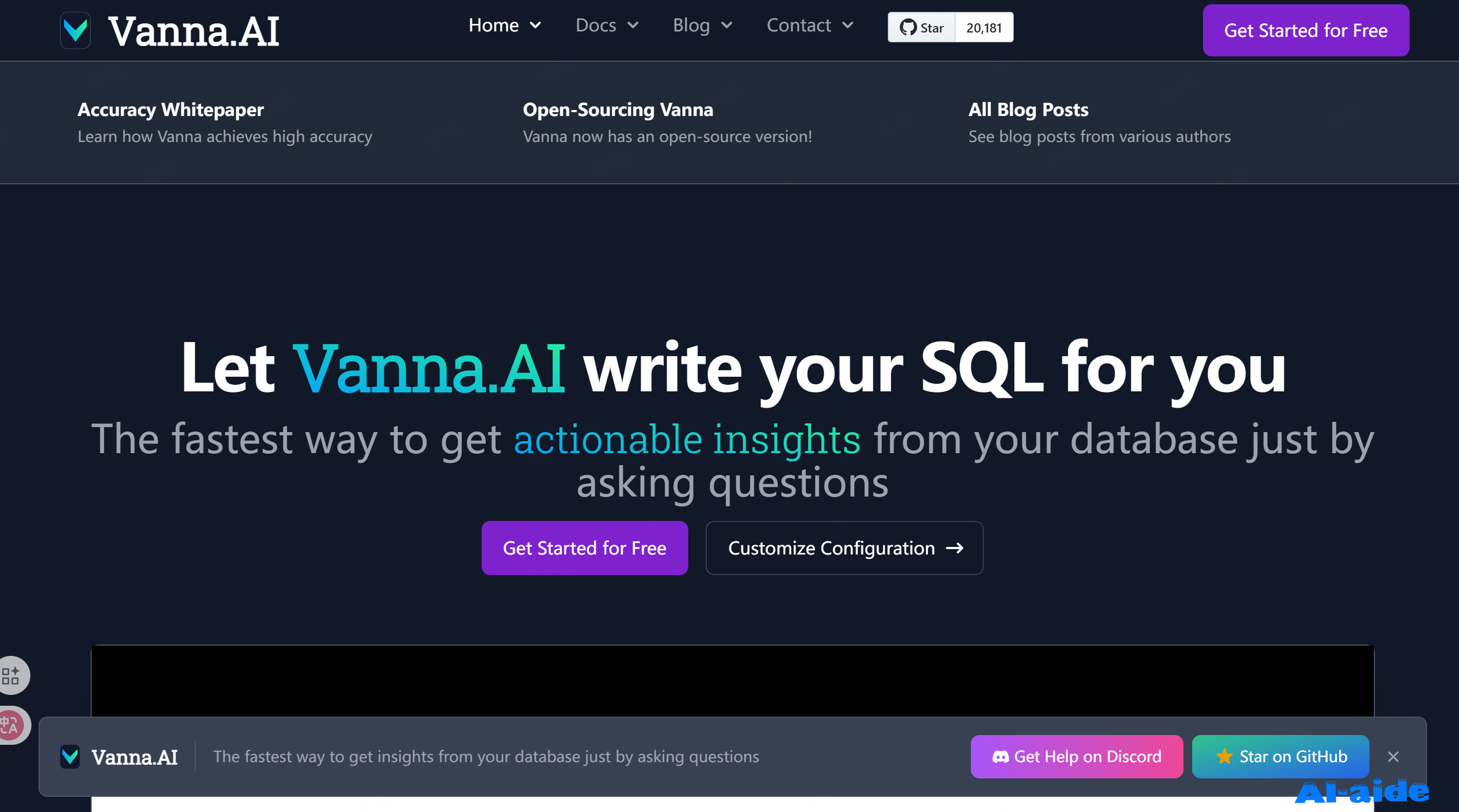Collapse the Blog dropdown chevron
The image size is (1459, 812).
click(x=727, y=25)
